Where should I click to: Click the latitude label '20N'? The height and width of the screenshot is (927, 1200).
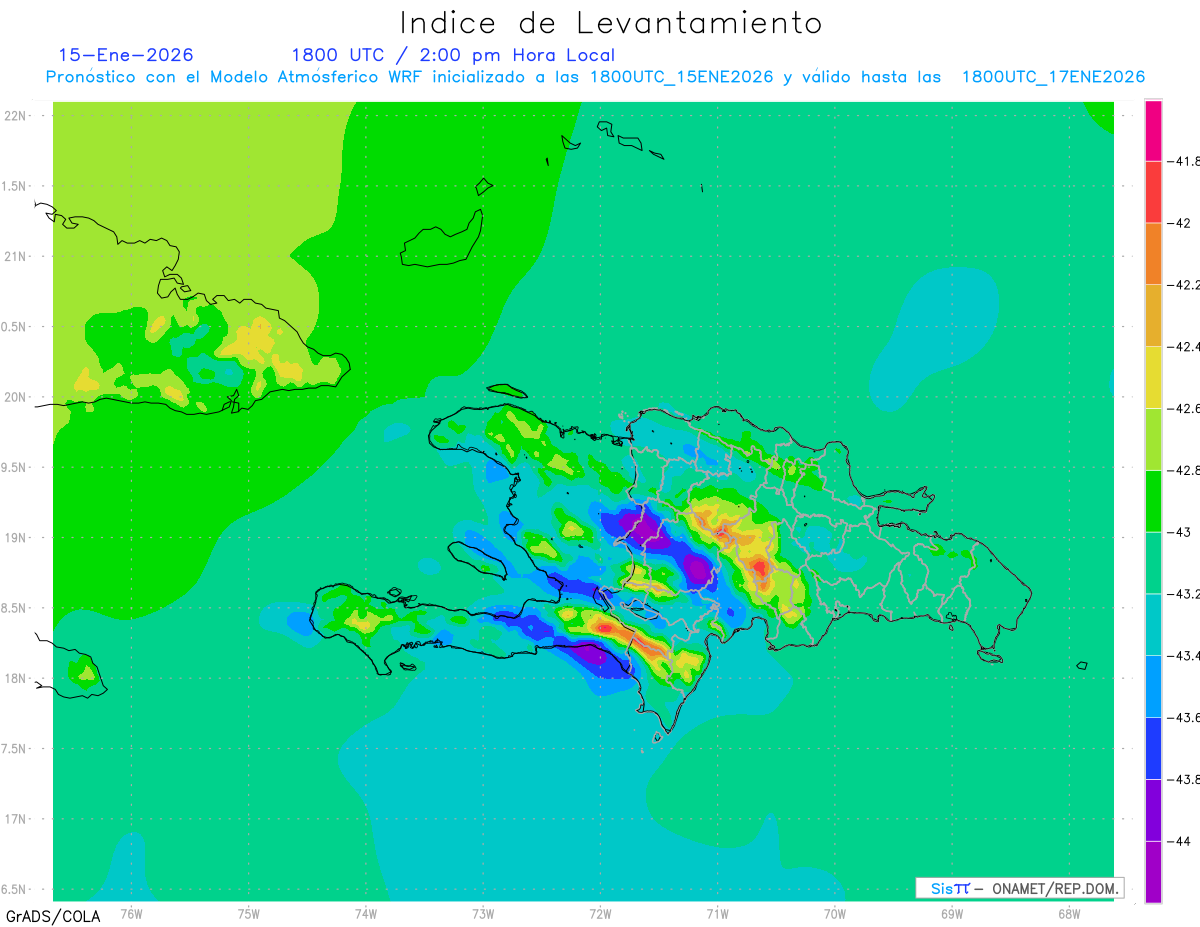(15, 397)
